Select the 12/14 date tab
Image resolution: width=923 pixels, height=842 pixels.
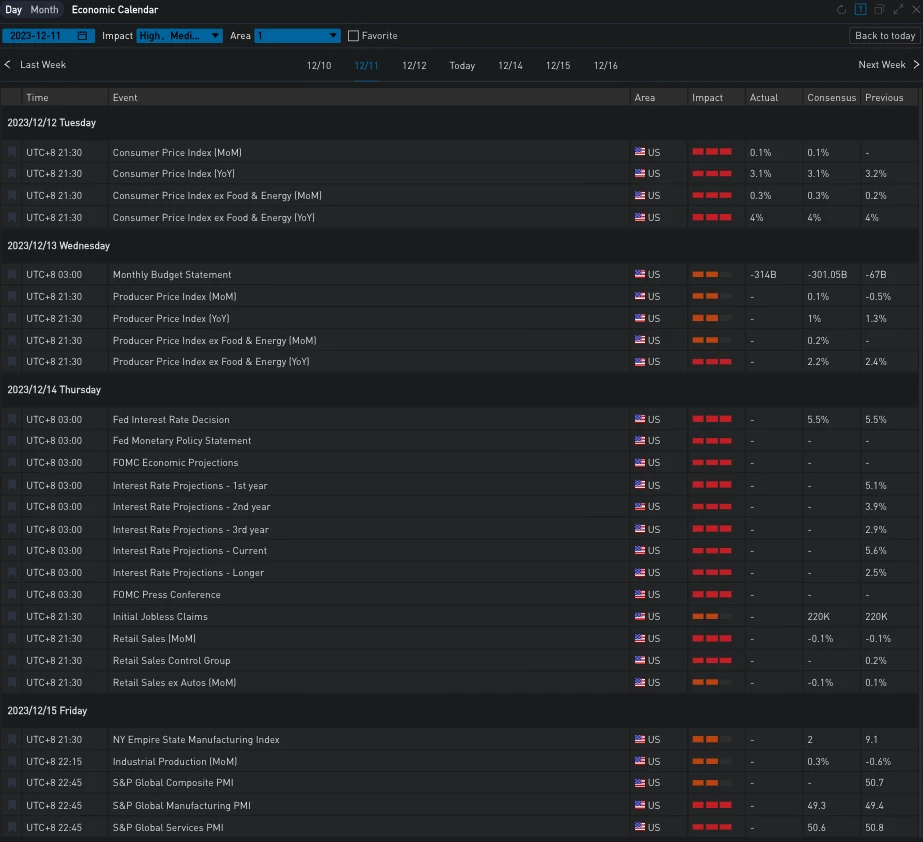click(x=510, y=65)
